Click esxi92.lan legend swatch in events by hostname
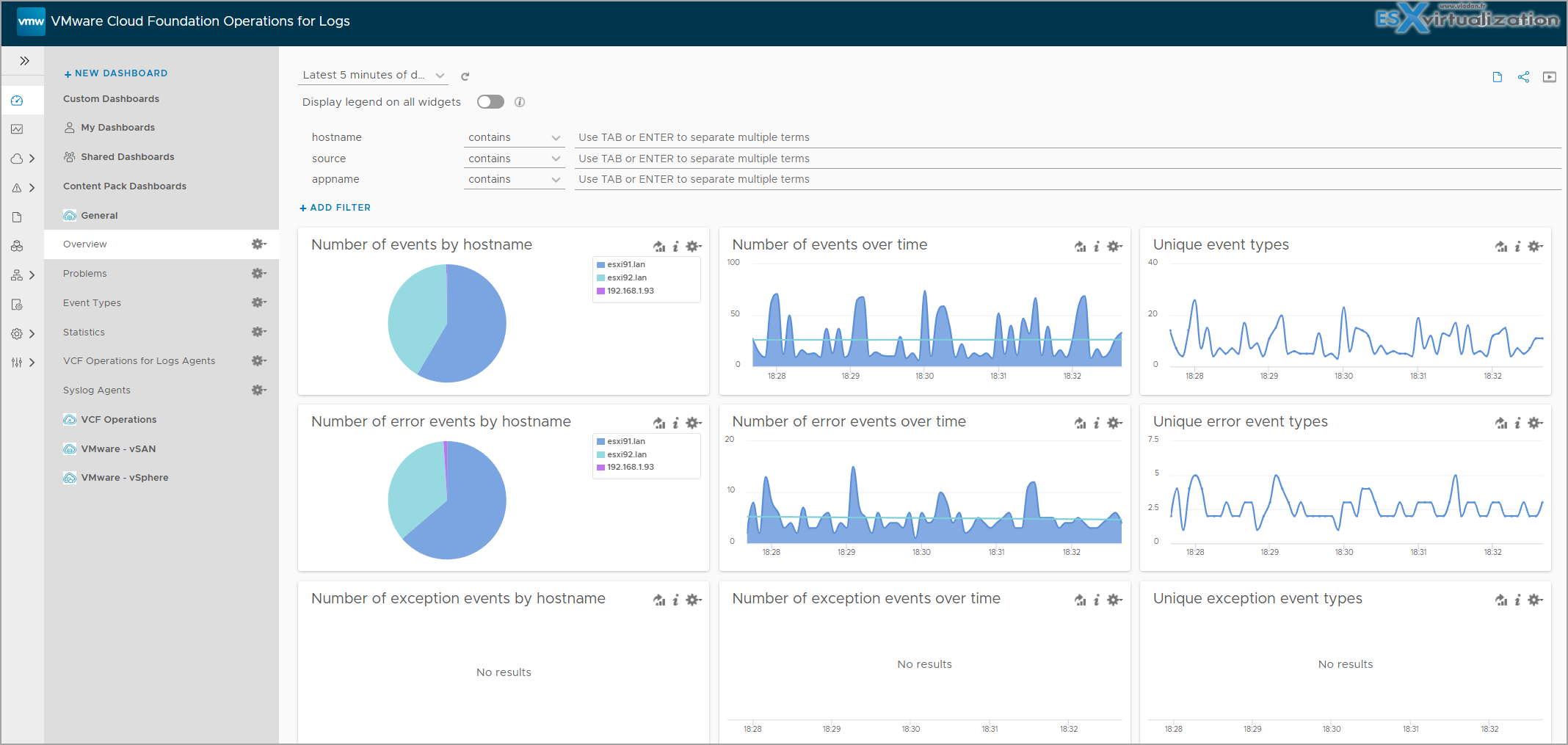The height and width of the screenshot is (745, 1568). pyautogui.click(x=600, y=278)
